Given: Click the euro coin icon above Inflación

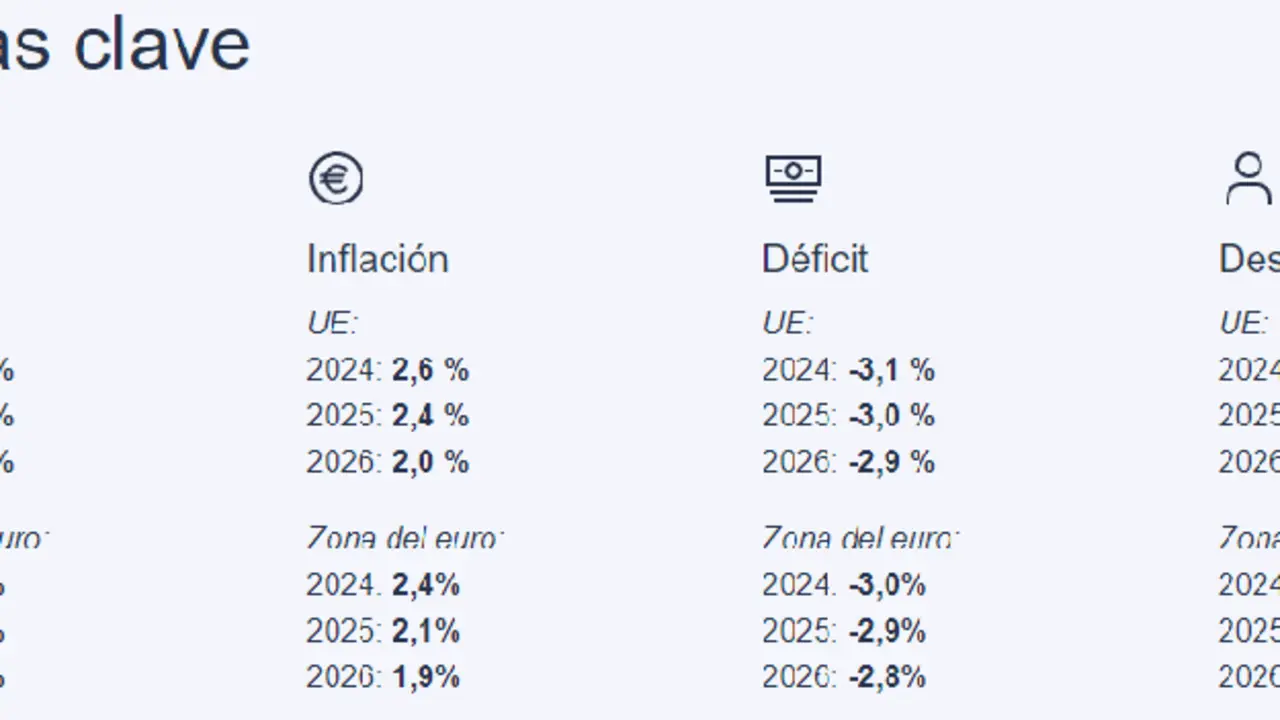Looking at the screenshot, I should (x=336, y=179).
